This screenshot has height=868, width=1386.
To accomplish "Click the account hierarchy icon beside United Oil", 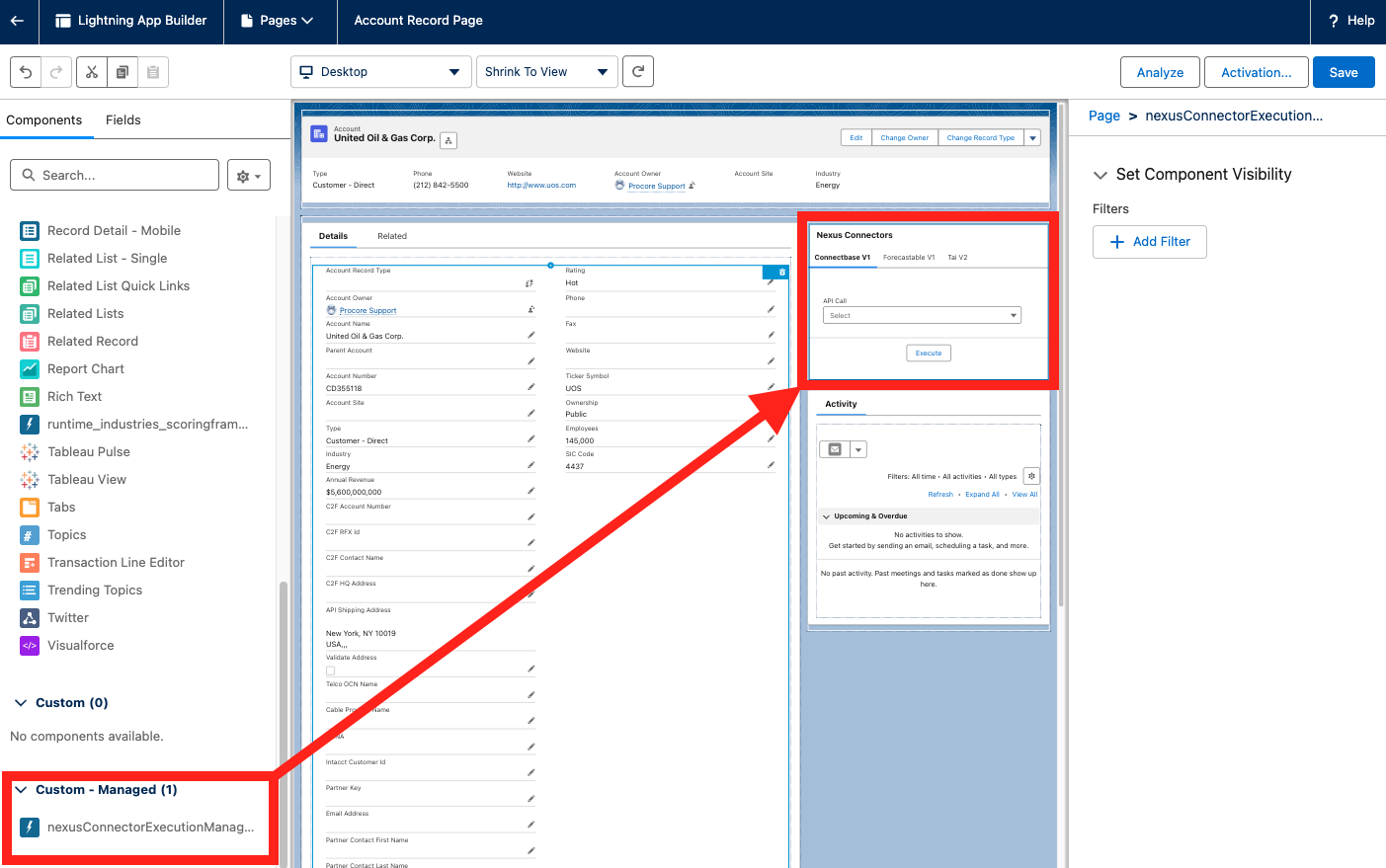I will pos(448,140).
